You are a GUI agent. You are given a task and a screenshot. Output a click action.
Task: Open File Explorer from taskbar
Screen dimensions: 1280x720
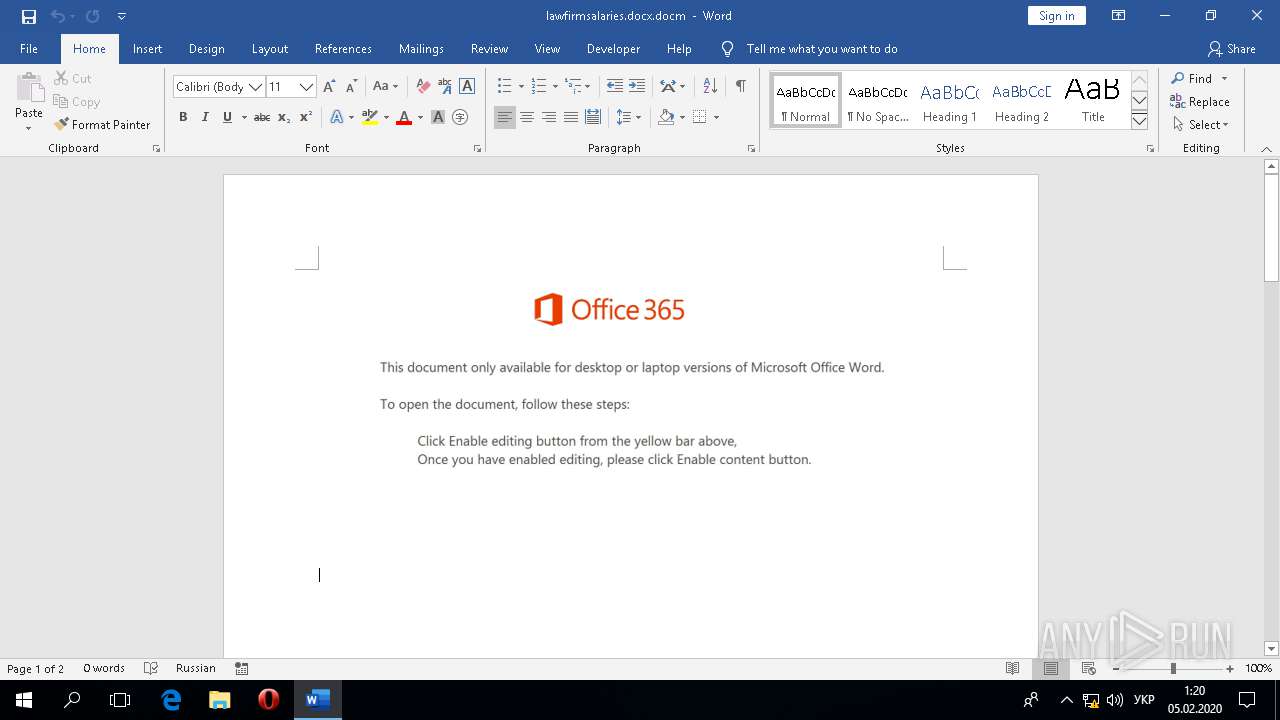[x=220, y=700]
